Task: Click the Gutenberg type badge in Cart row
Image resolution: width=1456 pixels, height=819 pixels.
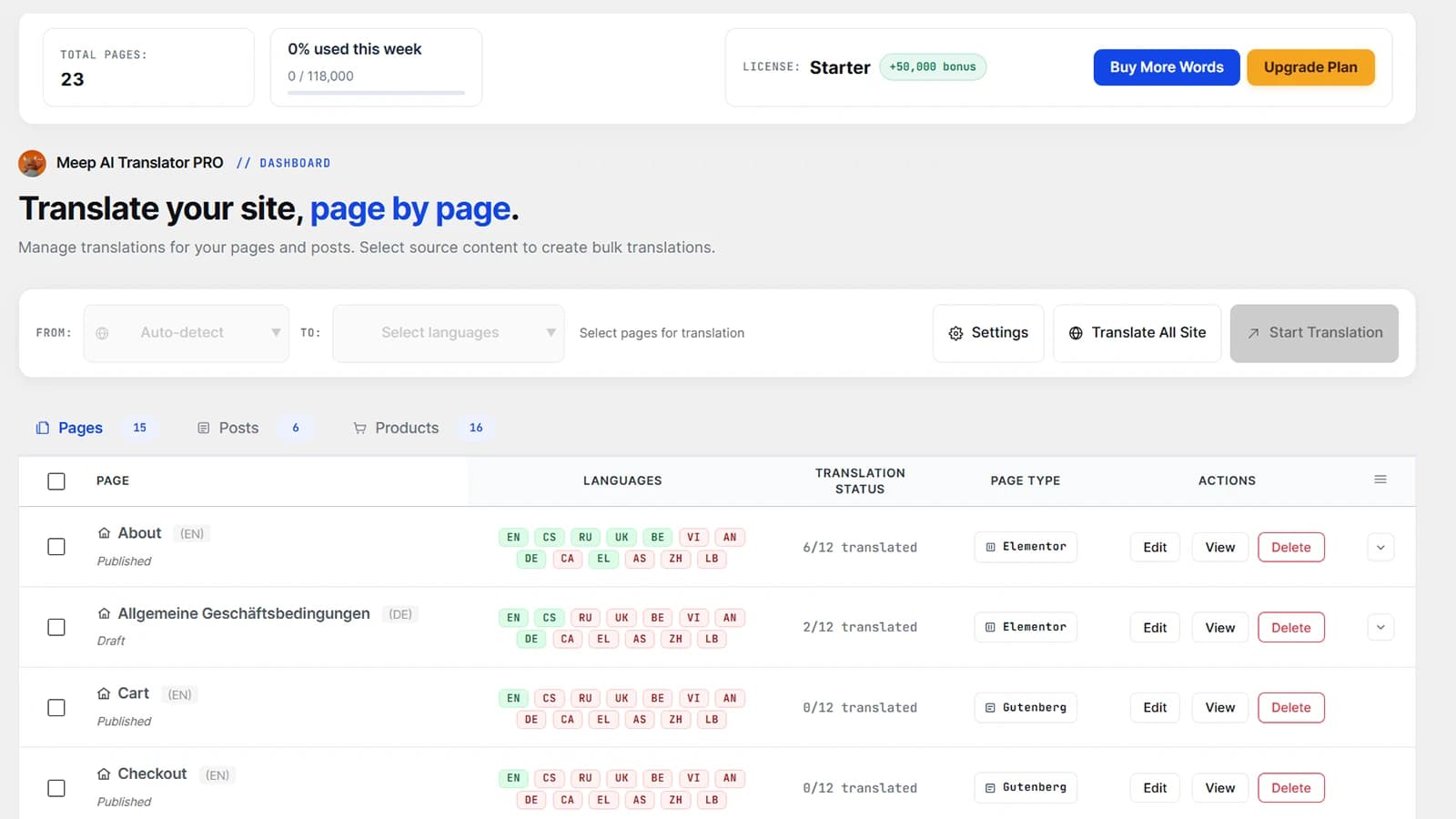Action: coord(1026,707)
